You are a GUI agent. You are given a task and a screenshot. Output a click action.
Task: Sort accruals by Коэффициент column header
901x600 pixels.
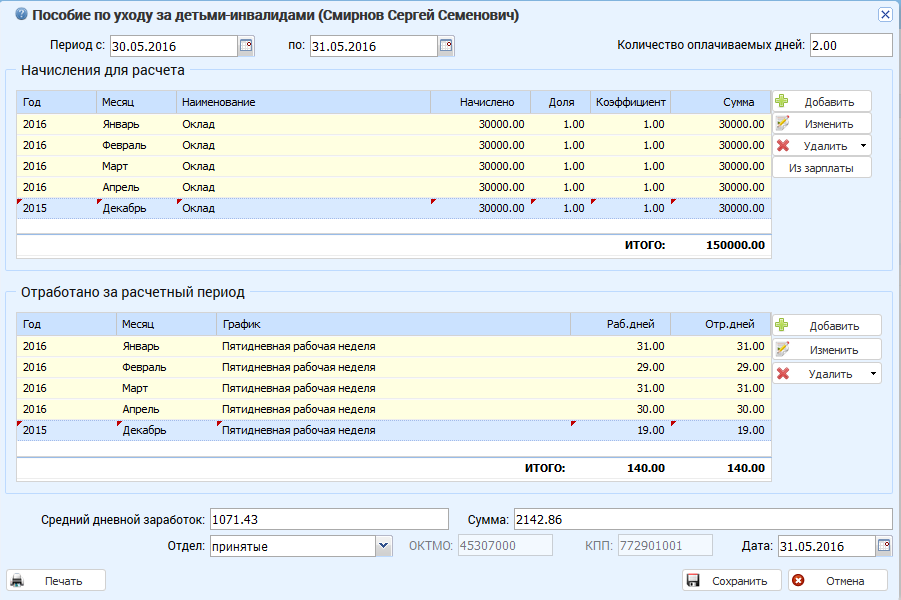click(630, 102)
